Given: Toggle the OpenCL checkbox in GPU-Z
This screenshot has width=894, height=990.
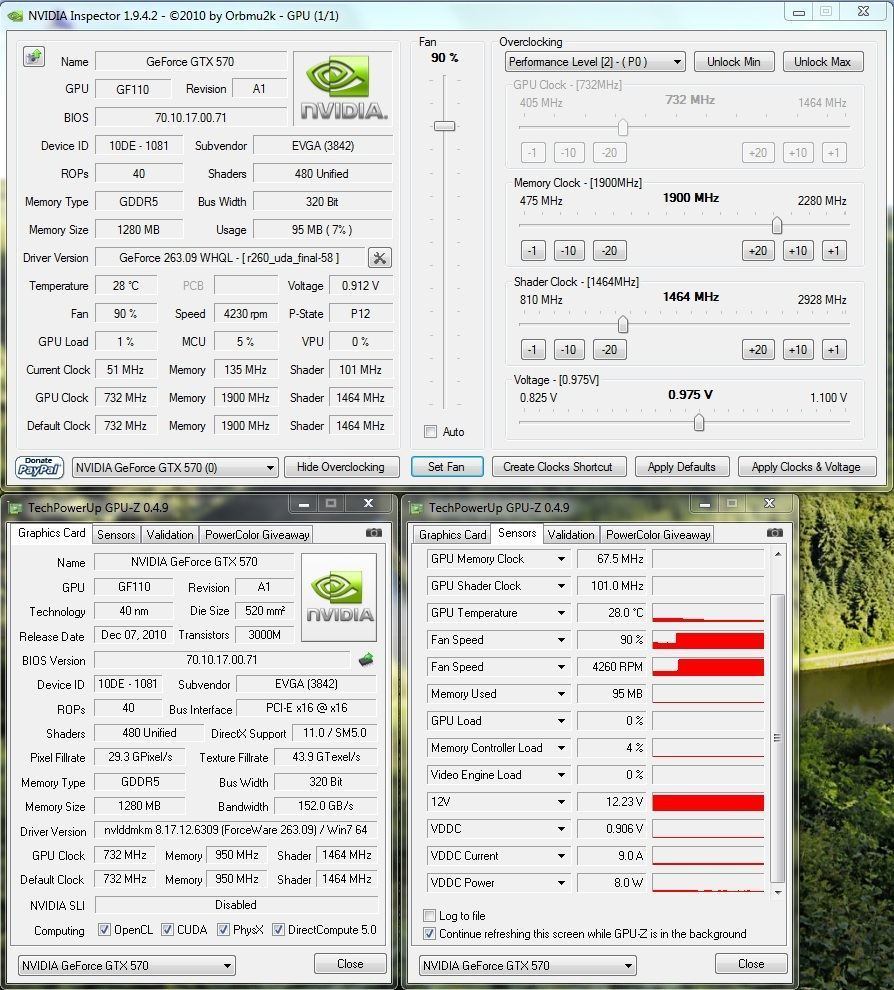Looking at the screenshot, I should click(104, 930).
